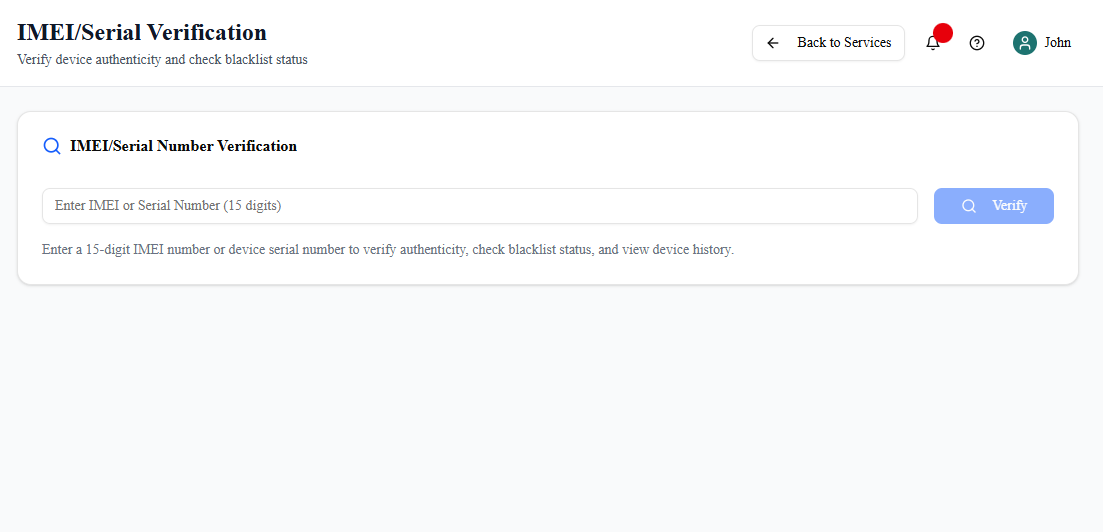
Task: Open the John account name menu
Action: pyautogui.click(x=1057, y=43)
